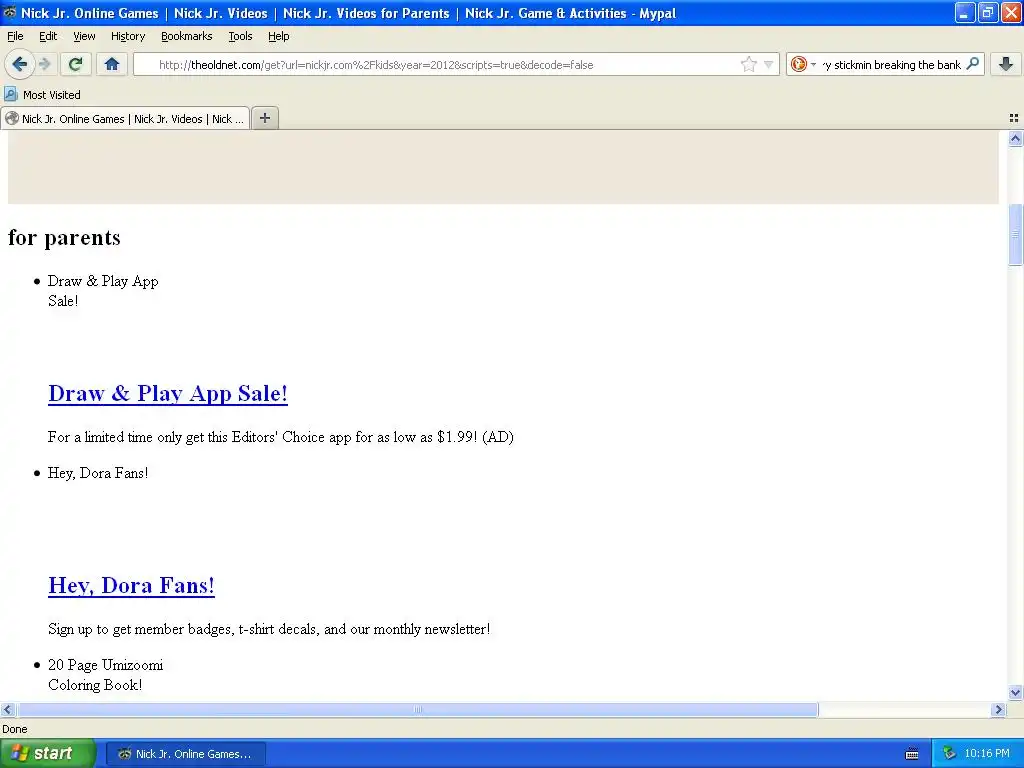Click the search magnifier icon
This screenshot has height=768, width=1024.
point(973,63)
